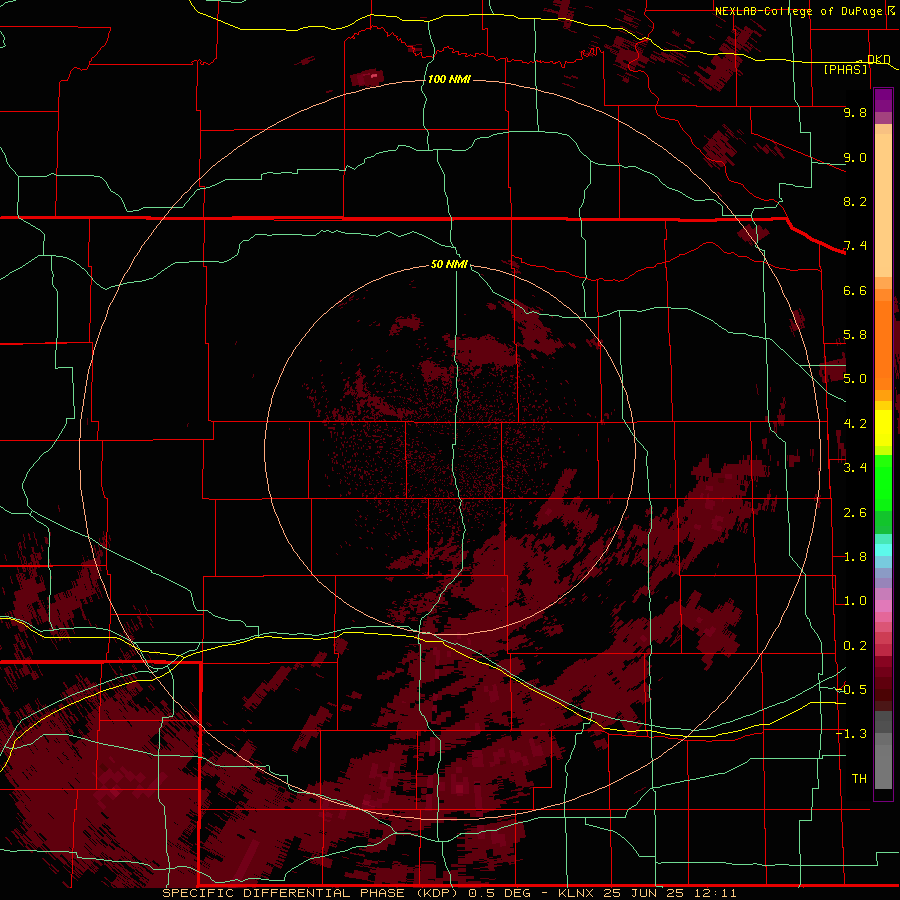Click the 100 NMI range ring label
Viewport: 900px width, 900px height.
[x=449, y=79]
